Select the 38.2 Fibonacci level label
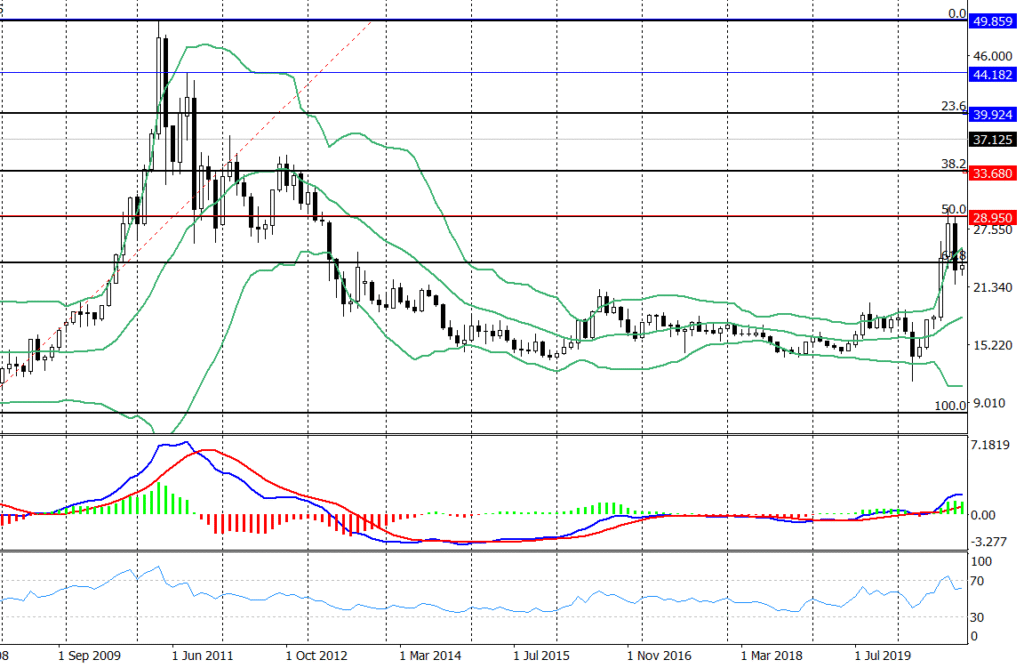1024x668 pixels. [953, 163]
